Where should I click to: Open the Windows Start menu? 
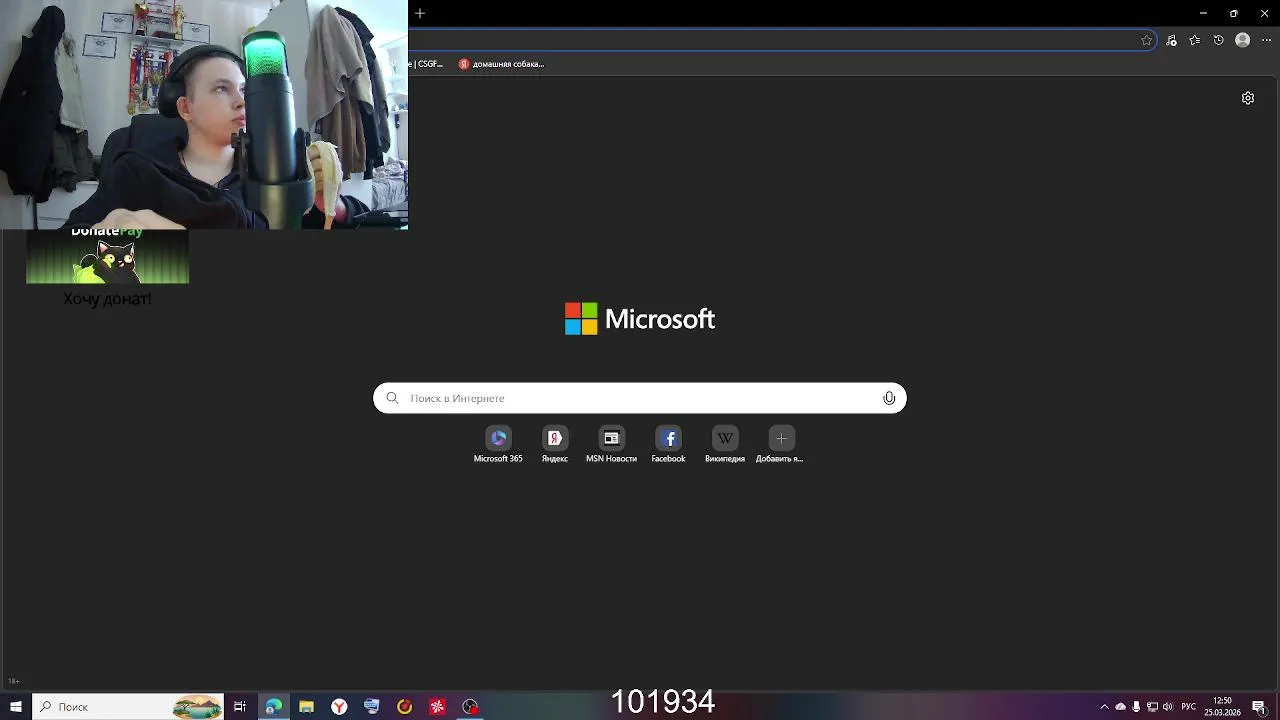pyautogui.click(x=16, y=707)
